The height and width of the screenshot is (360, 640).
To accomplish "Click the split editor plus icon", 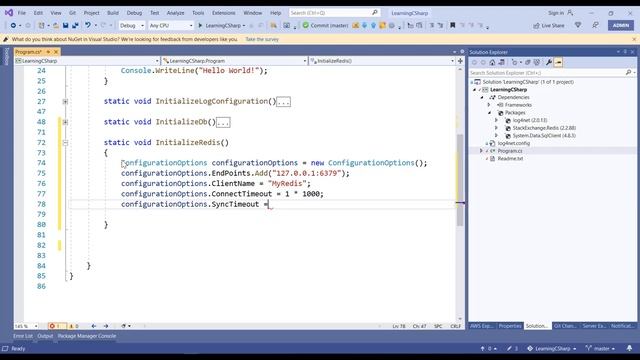I will (460, 61).
